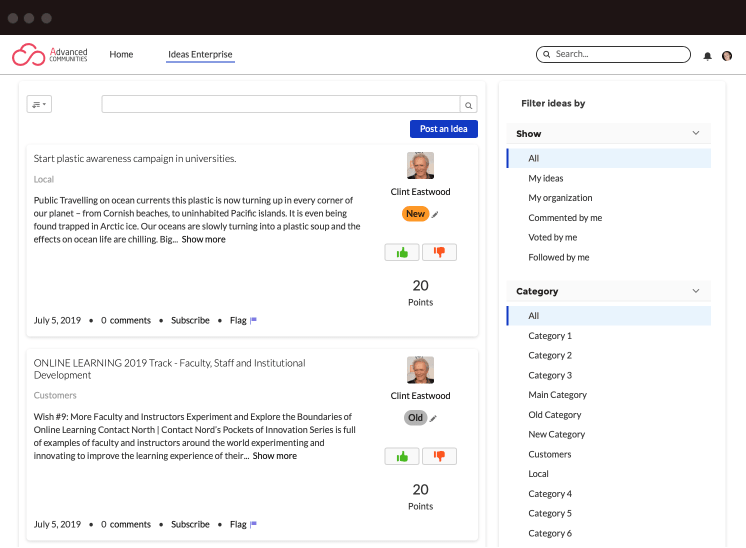
Task: Click the Customers tag under ONLINE LEARNING title
Action: tap(55, 395)
